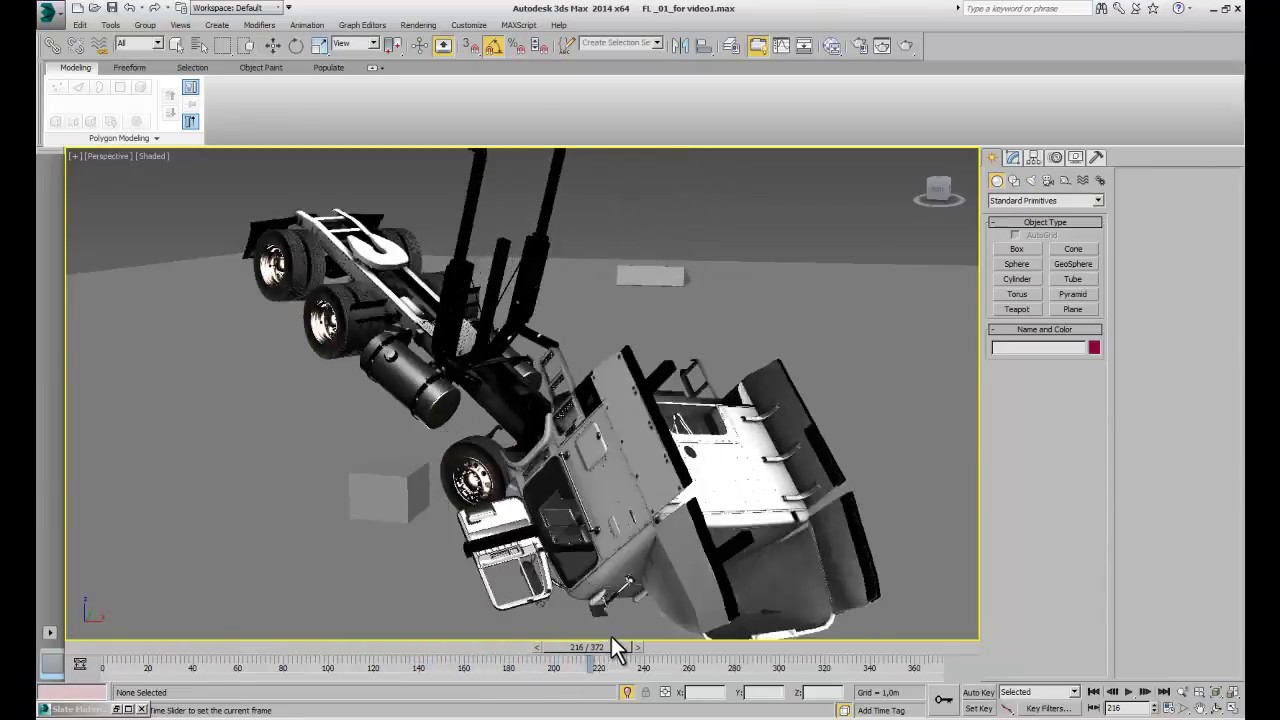The width and height of the screenshot is (1280, 720).
Task: Click the Teapot primitive button
Action: pyautogui.click(x=1016, y=309)
